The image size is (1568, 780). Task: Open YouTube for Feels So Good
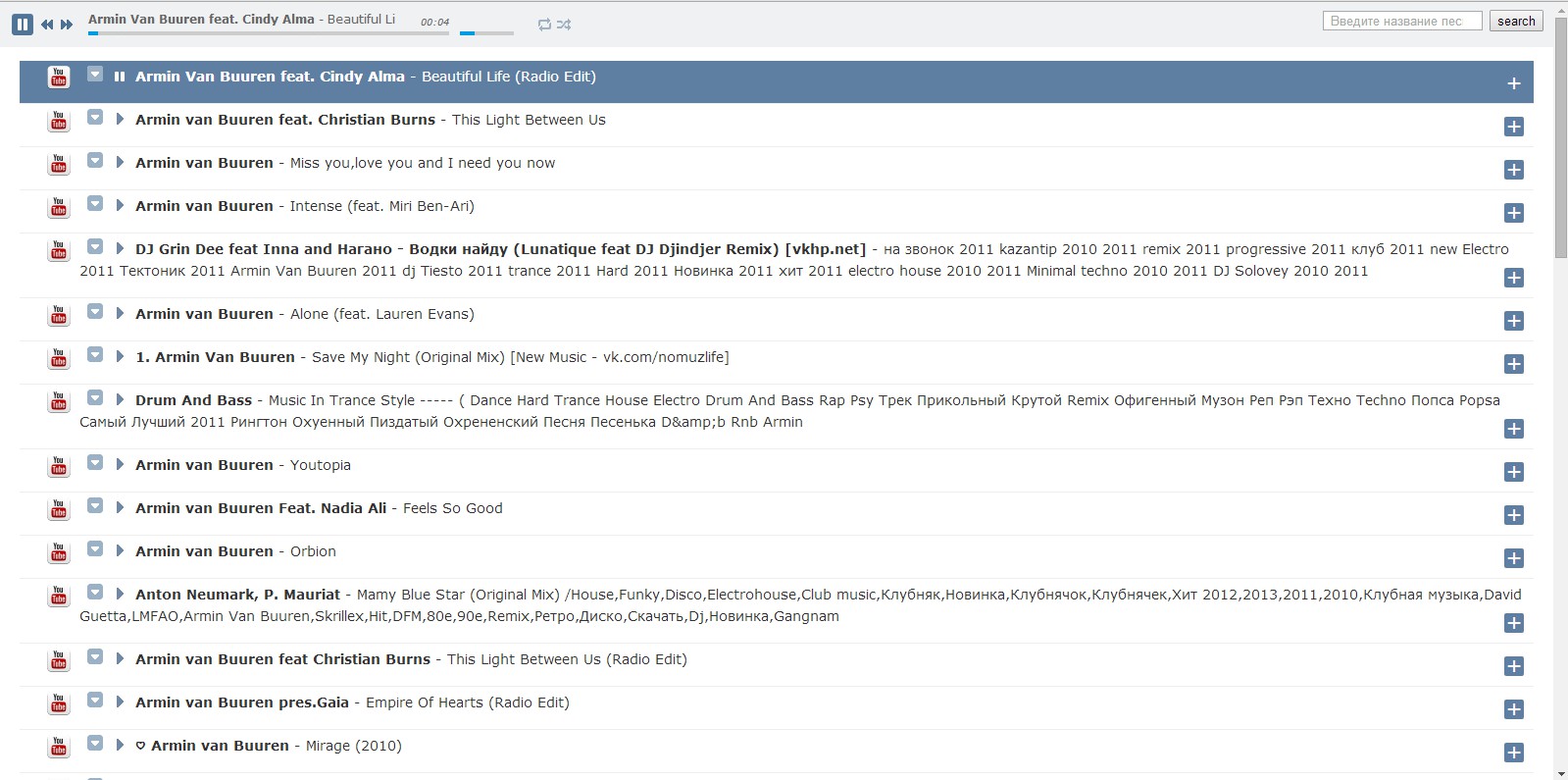[x=59, y=509]
